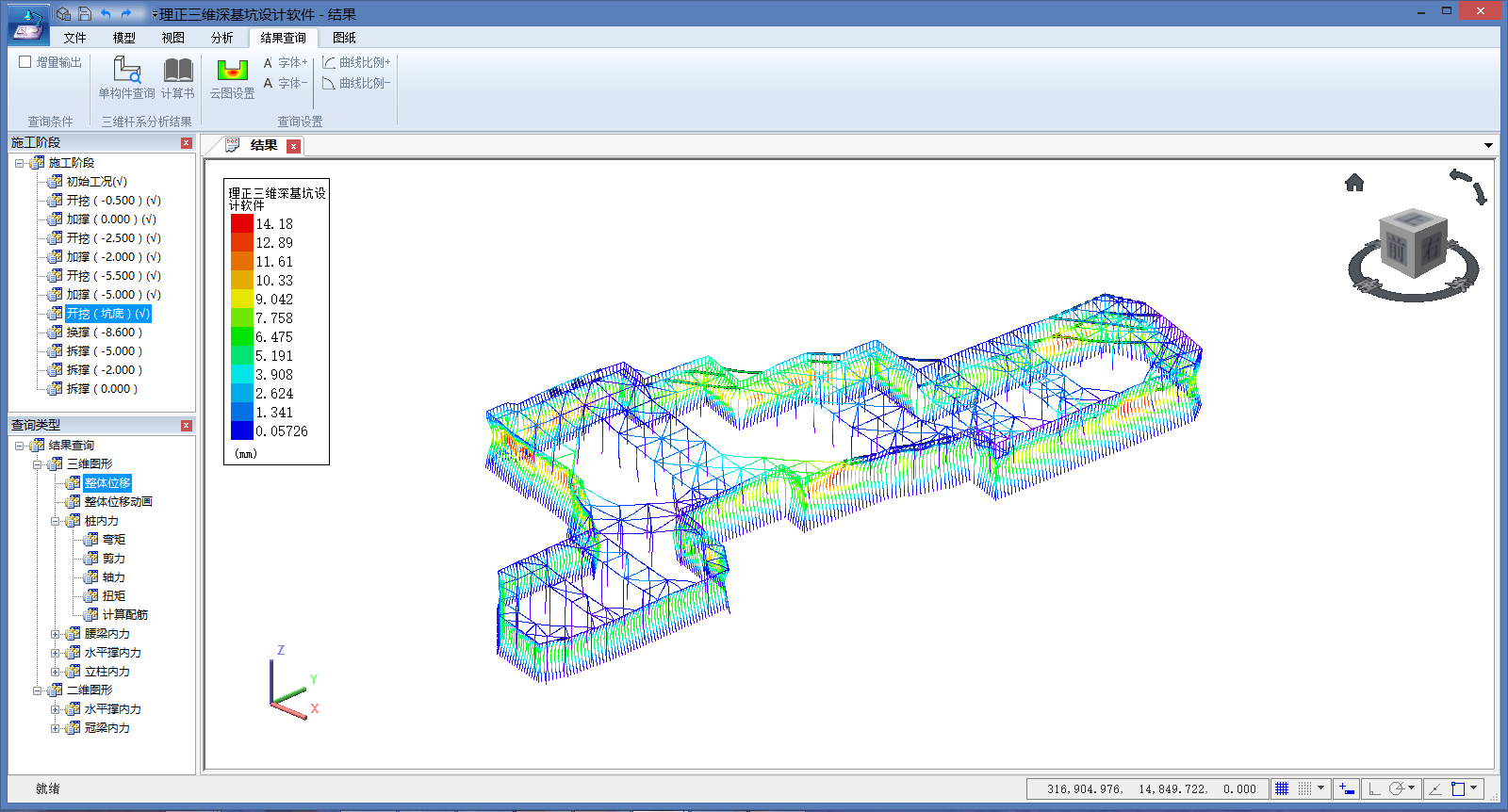Screen dimensions: 1508x812
Task: Click the Home view icon in viewport
Action: coord(1354,183)
